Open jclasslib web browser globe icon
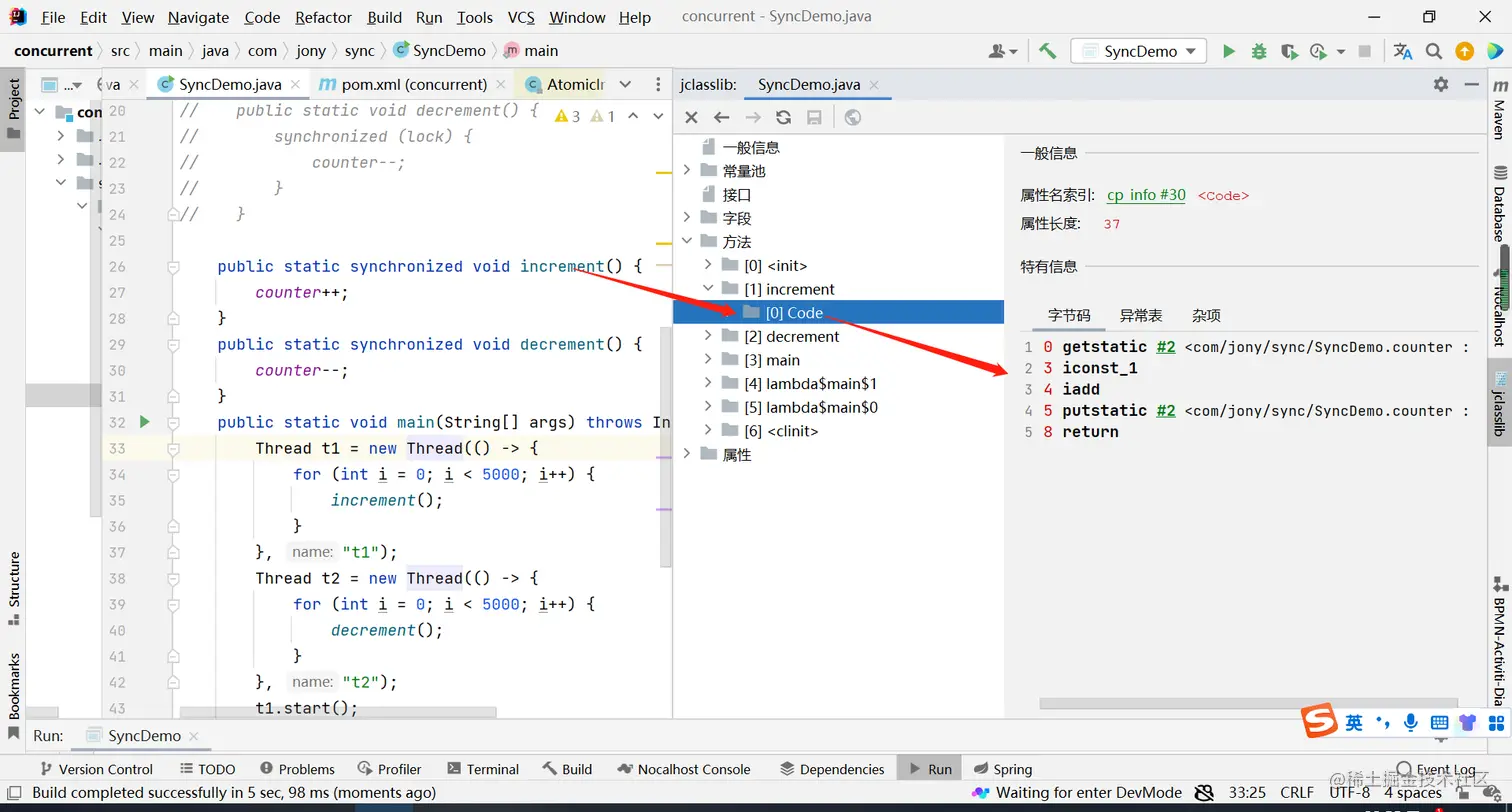1512x812 pixels. (x=852, y=118)
